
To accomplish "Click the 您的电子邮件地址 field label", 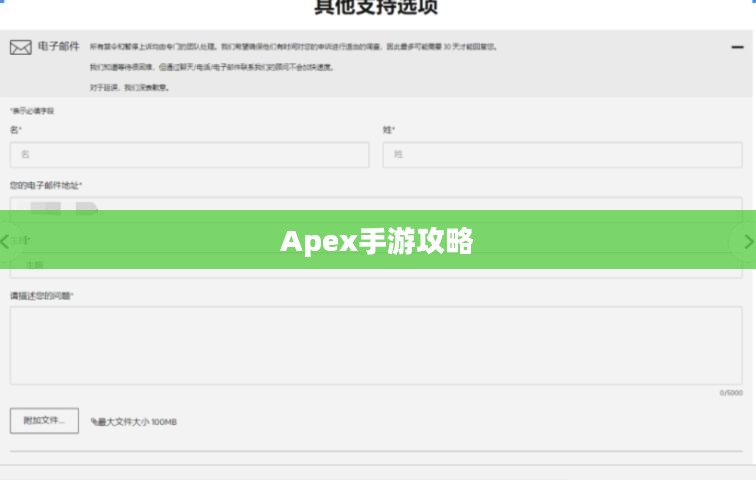I will tap(46, 186).
